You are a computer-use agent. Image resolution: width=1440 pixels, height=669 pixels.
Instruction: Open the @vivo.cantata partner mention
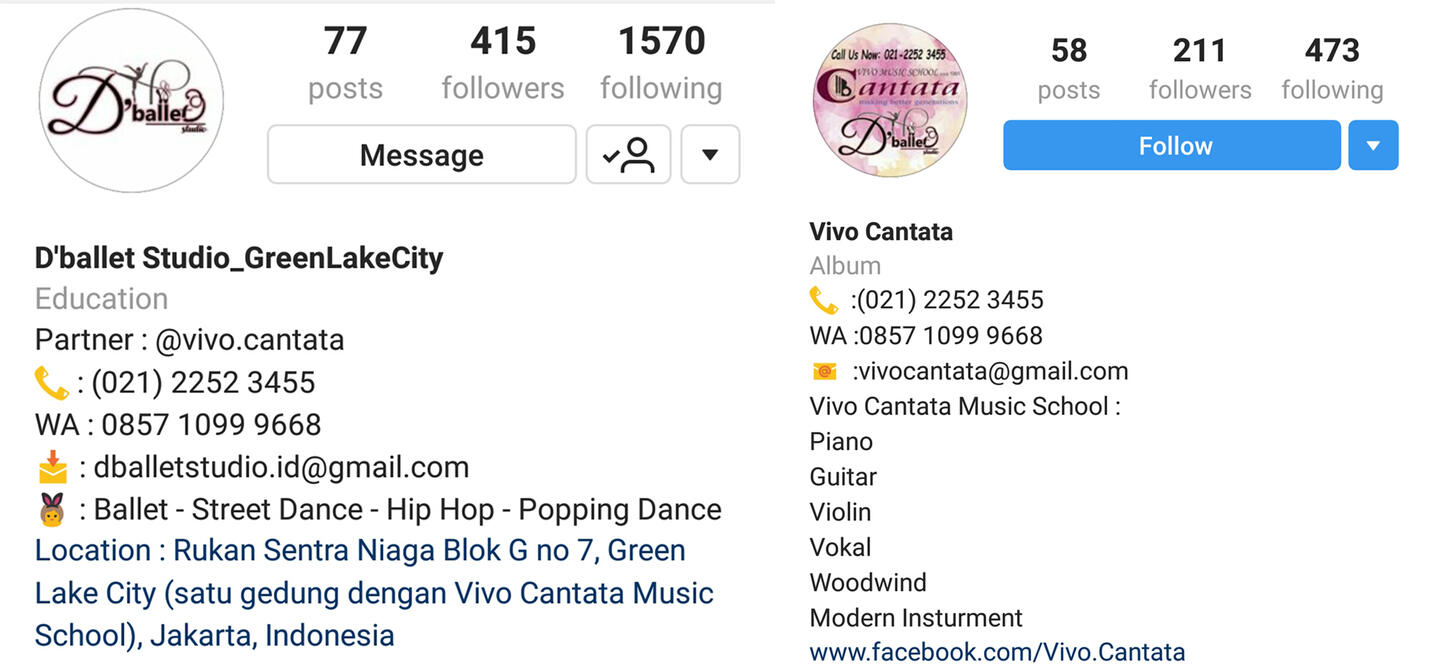click(x=249, y=340)
